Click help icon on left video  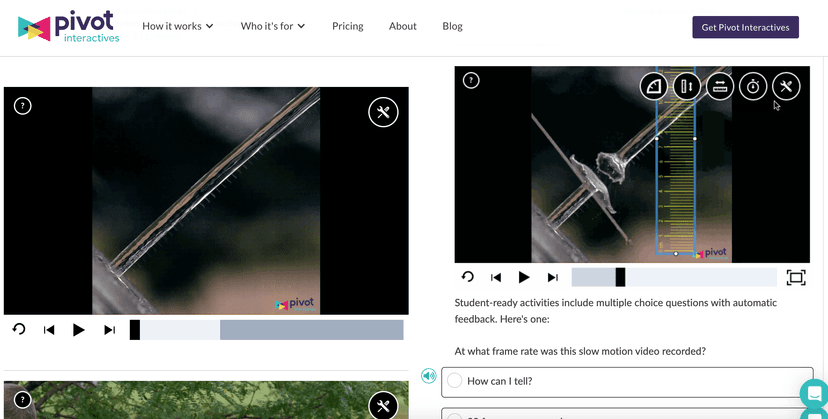(x=23, y=106)
